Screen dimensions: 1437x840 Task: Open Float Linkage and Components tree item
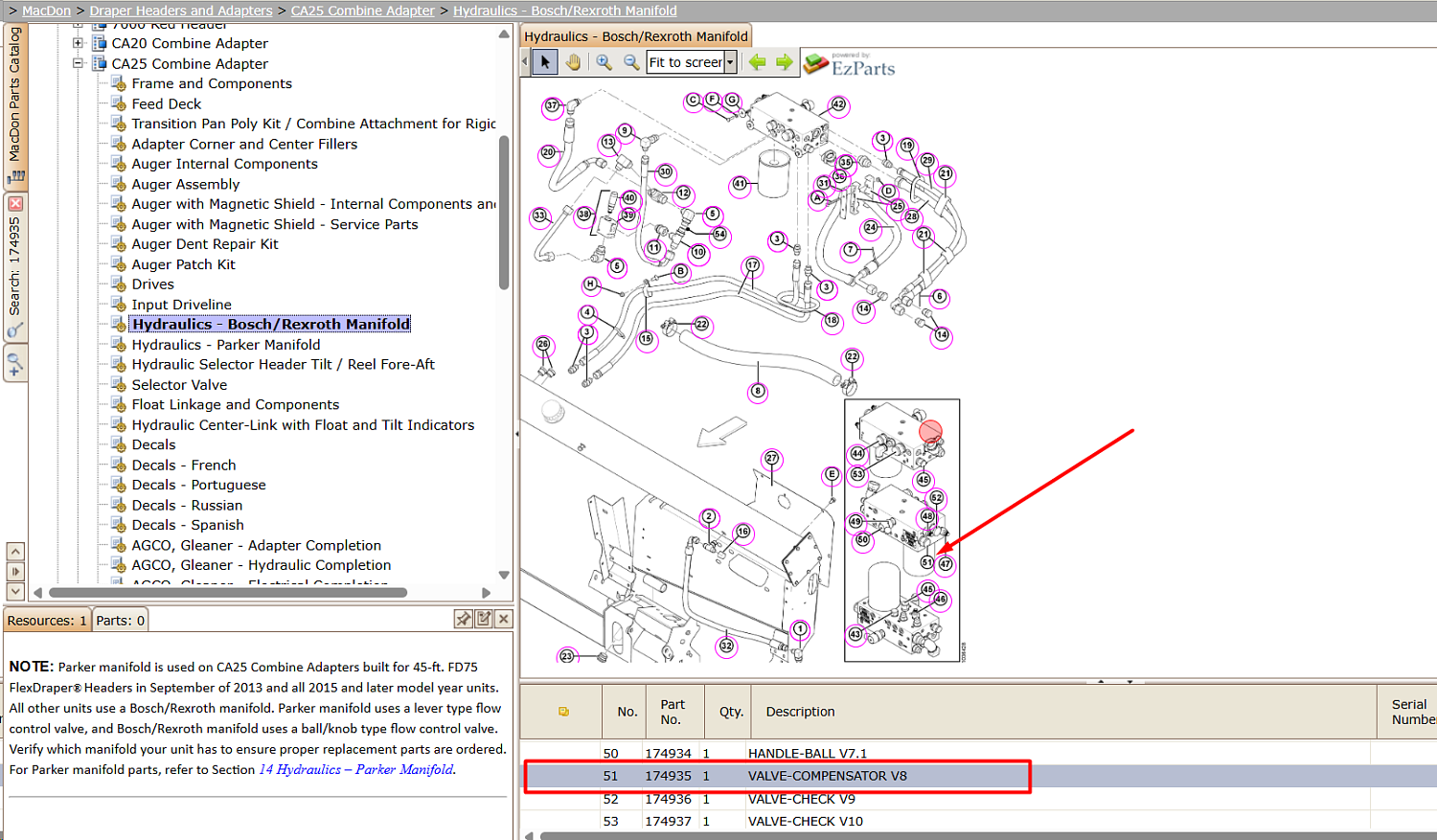[x=236, y=404]
